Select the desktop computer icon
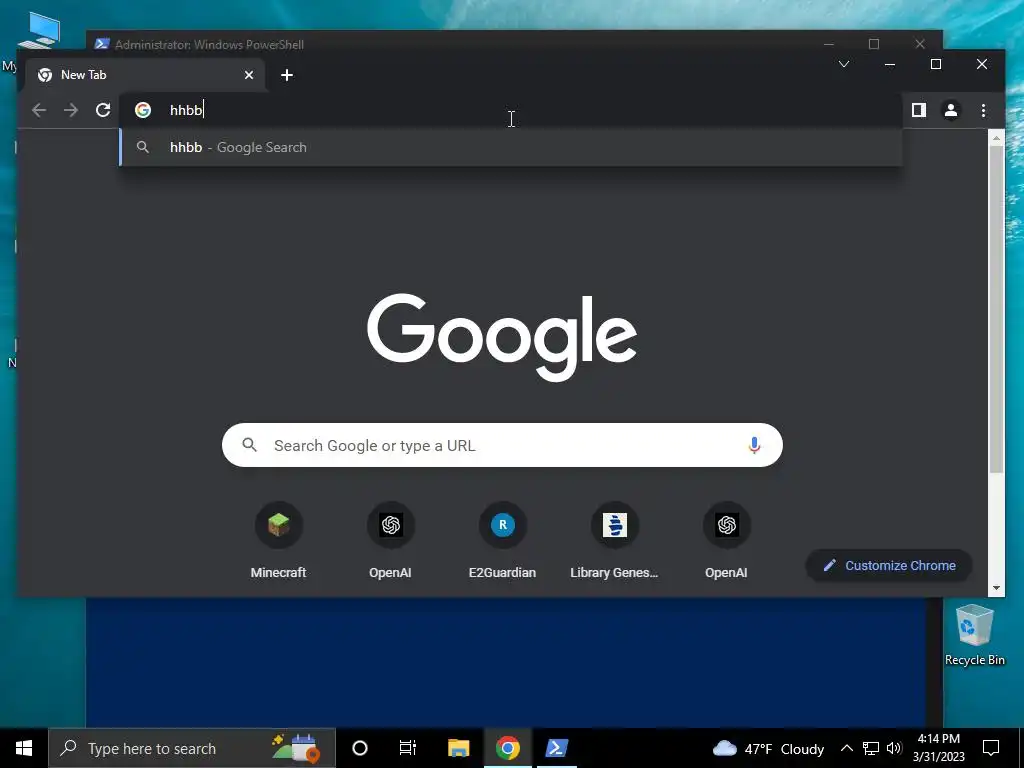 point(39,29)
